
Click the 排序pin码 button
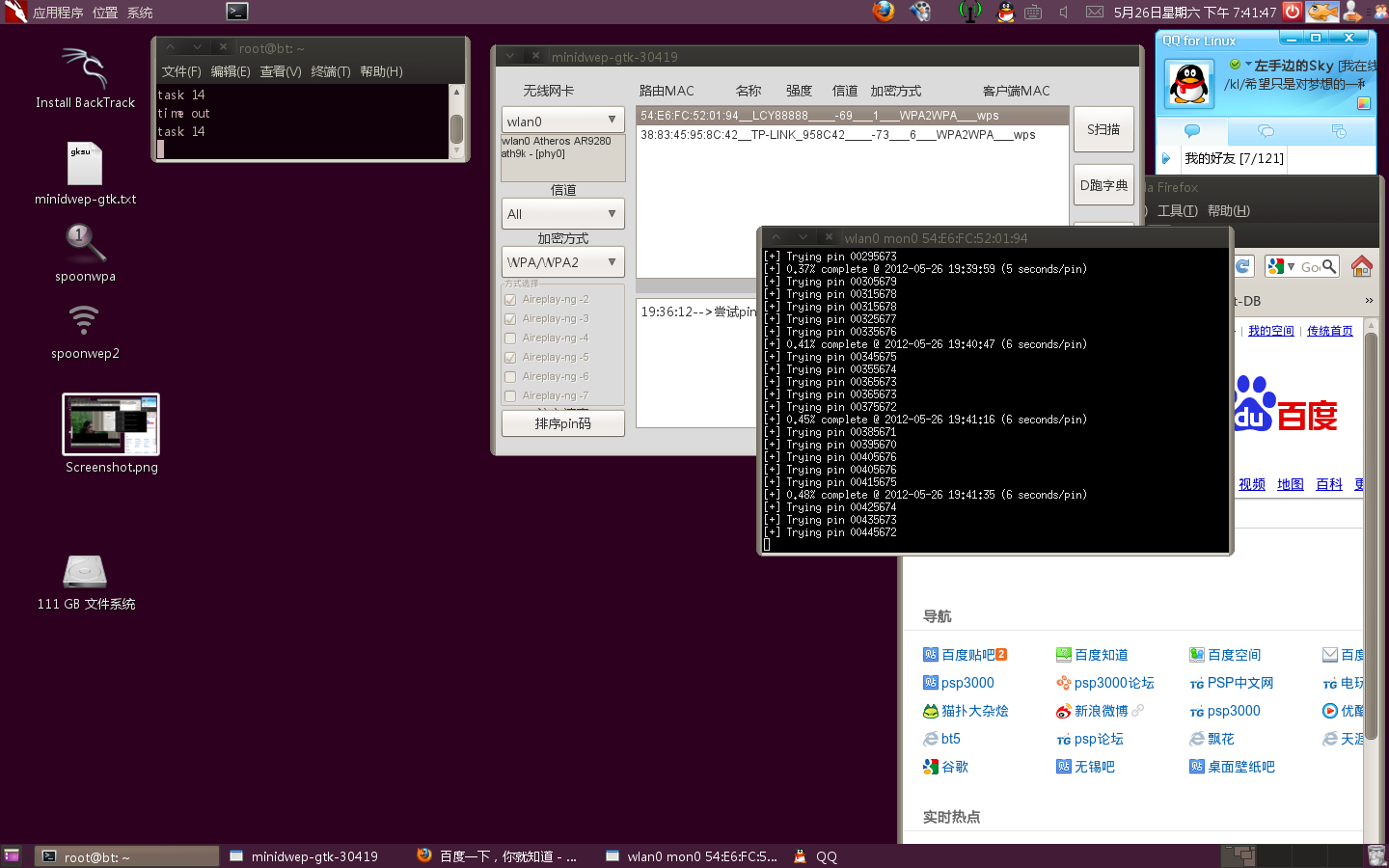(562, 423)
